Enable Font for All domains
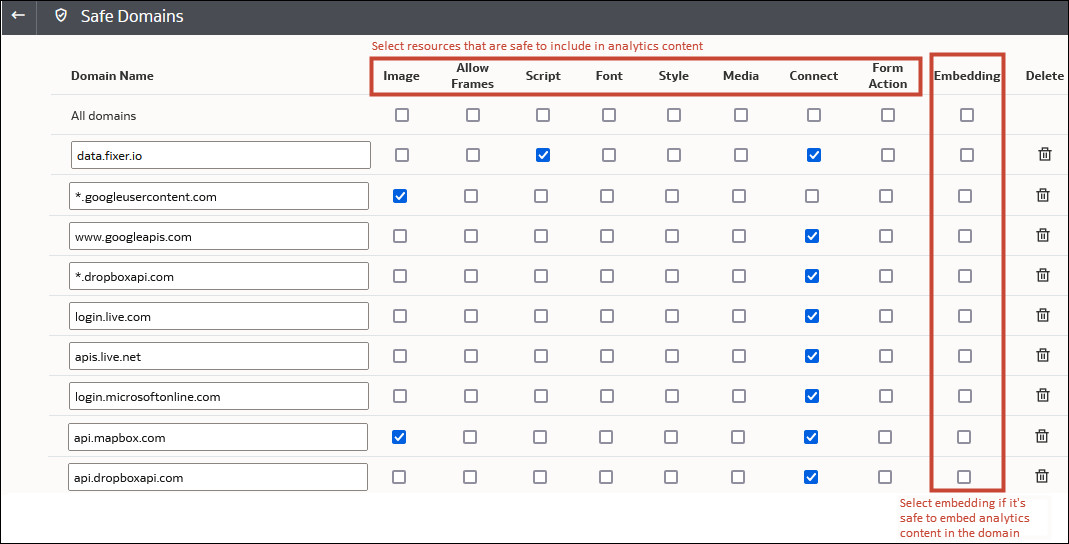 (x=609, y=115)
